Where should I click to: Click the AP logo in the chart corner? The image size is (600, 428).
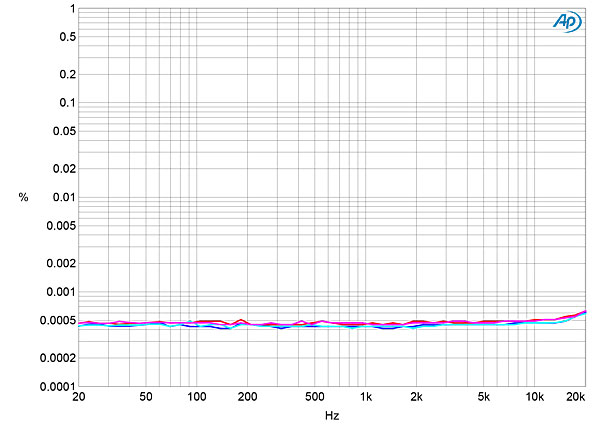[567, 21]
